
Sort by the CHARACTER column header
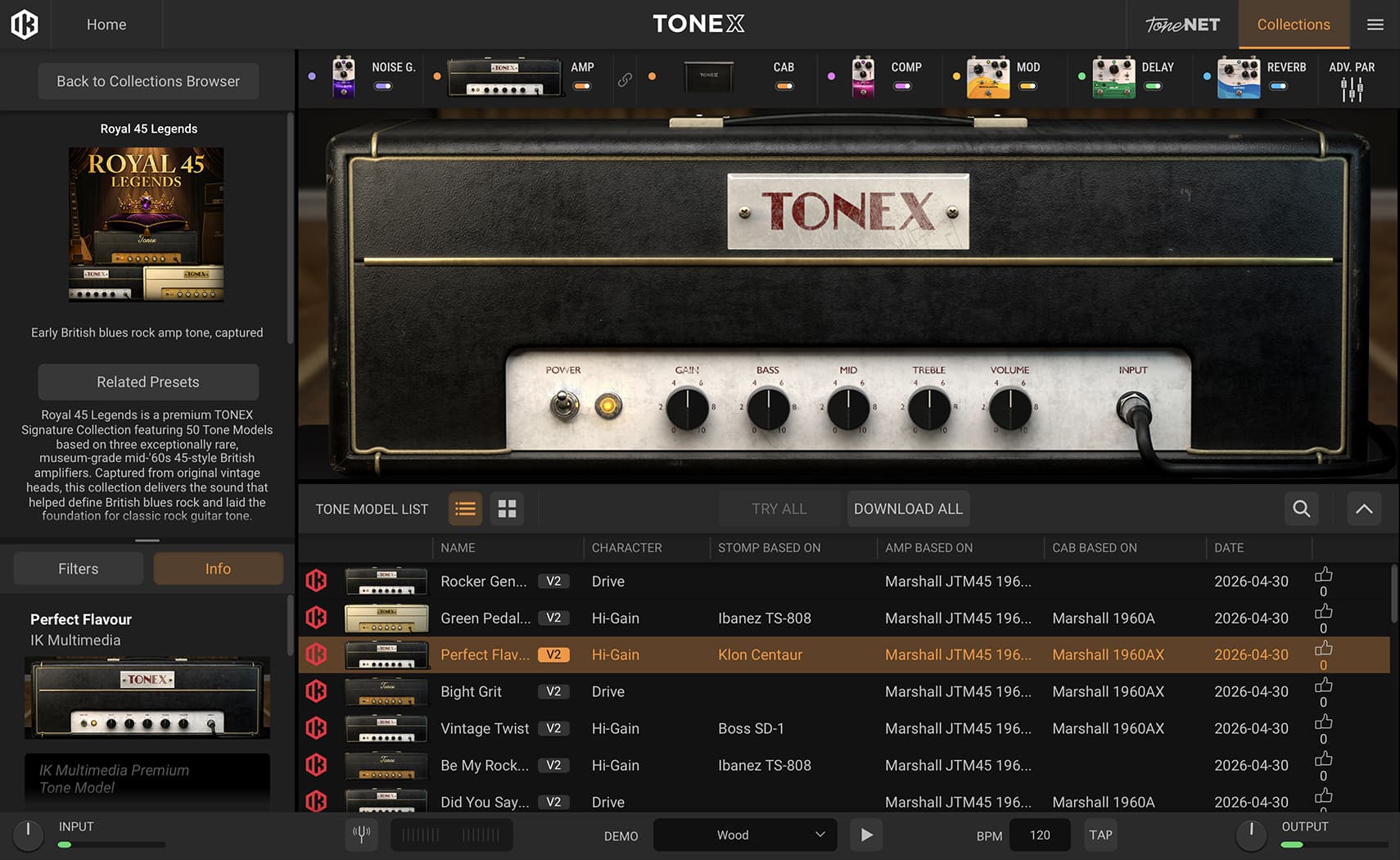(x=627, y=548)
